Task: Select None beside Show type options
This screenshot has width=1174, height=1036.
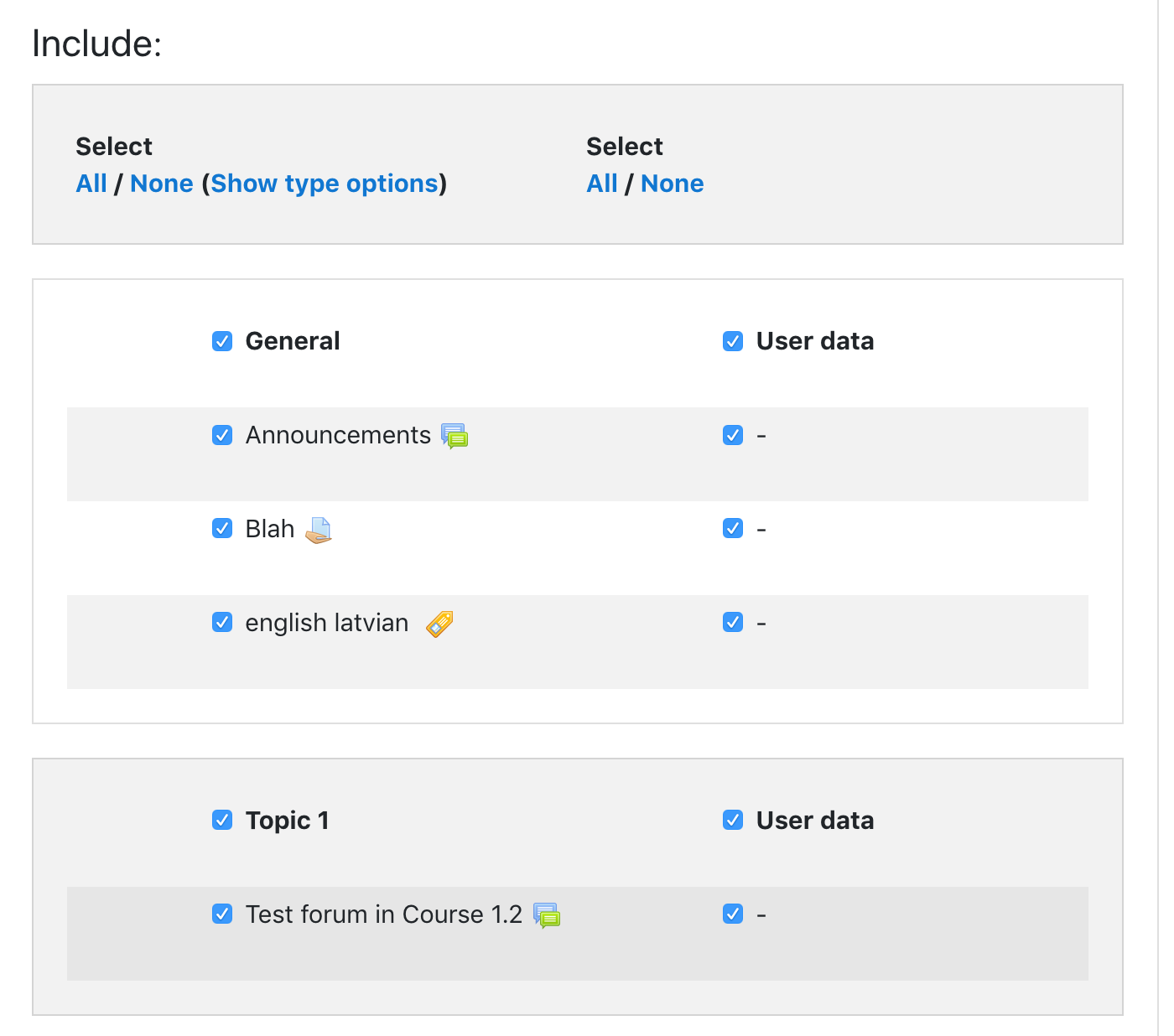Action: coord(162,184)
